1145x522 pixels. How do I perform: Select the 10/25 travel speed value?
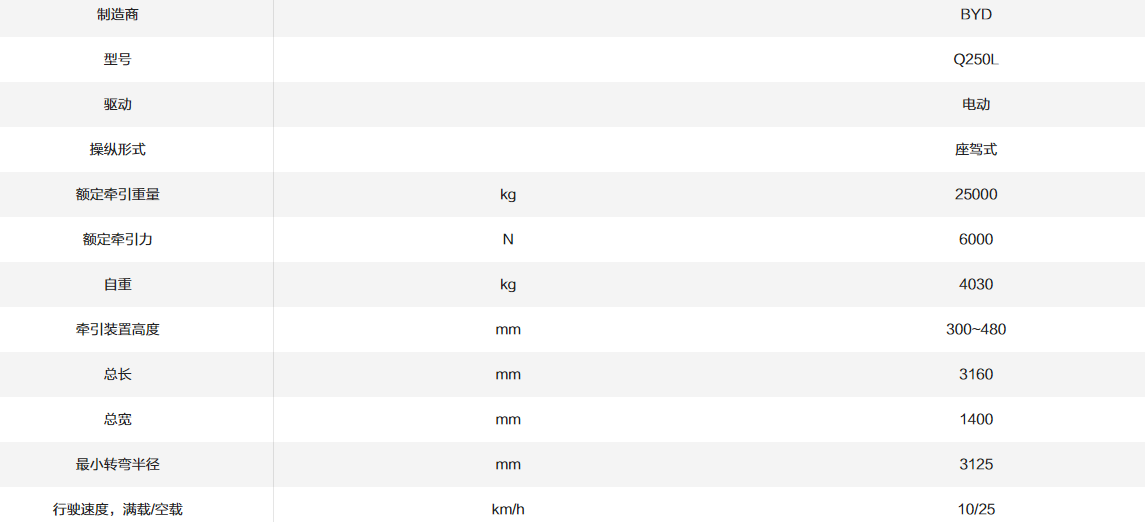pyautogui.click(x=975, y=510)
